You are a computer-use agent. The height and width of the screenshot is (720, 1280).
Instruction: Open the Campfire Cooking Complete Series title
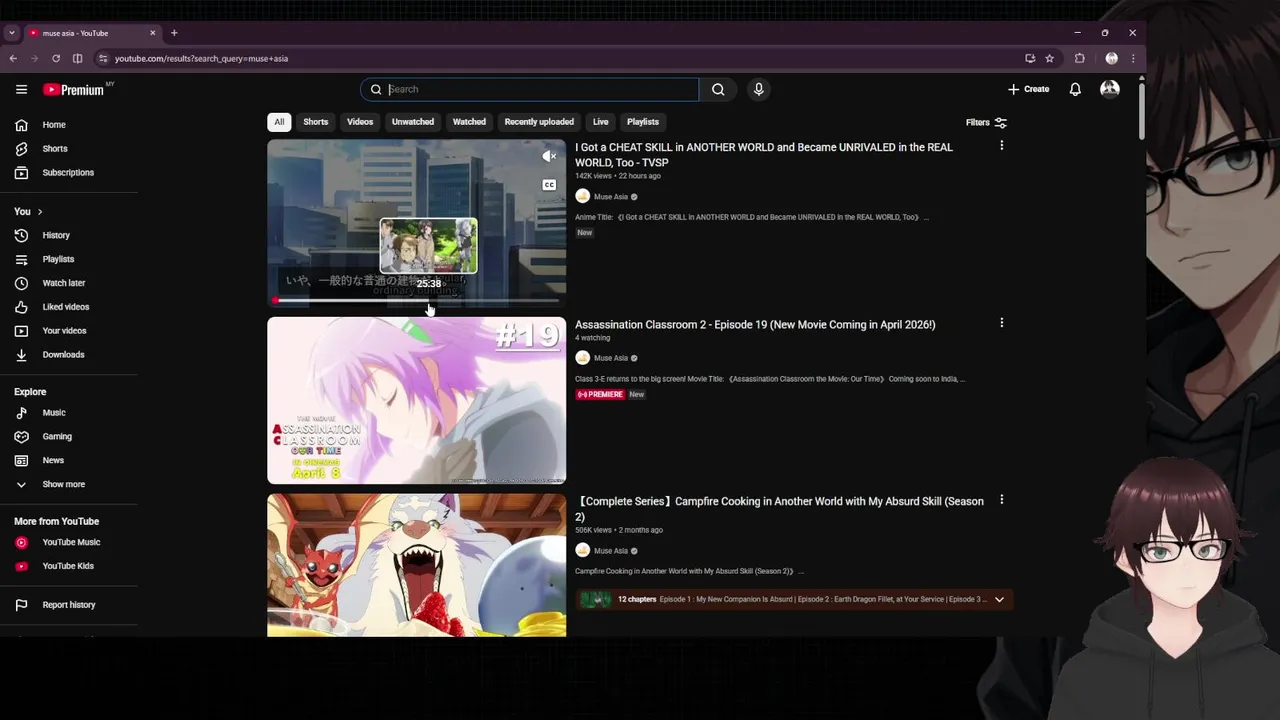(x=779, y=509)
